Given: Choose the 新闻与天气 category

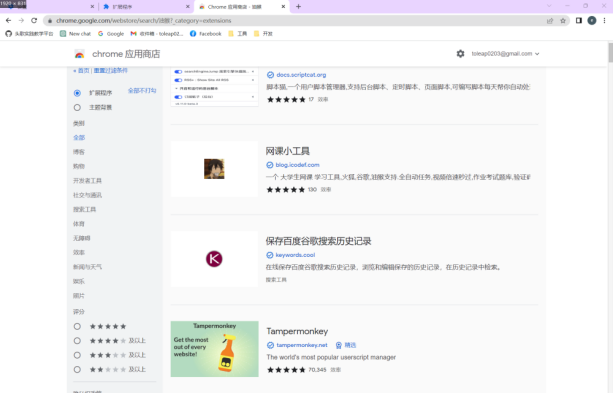Looking at the screenshot, I should [x=87, y=267].
